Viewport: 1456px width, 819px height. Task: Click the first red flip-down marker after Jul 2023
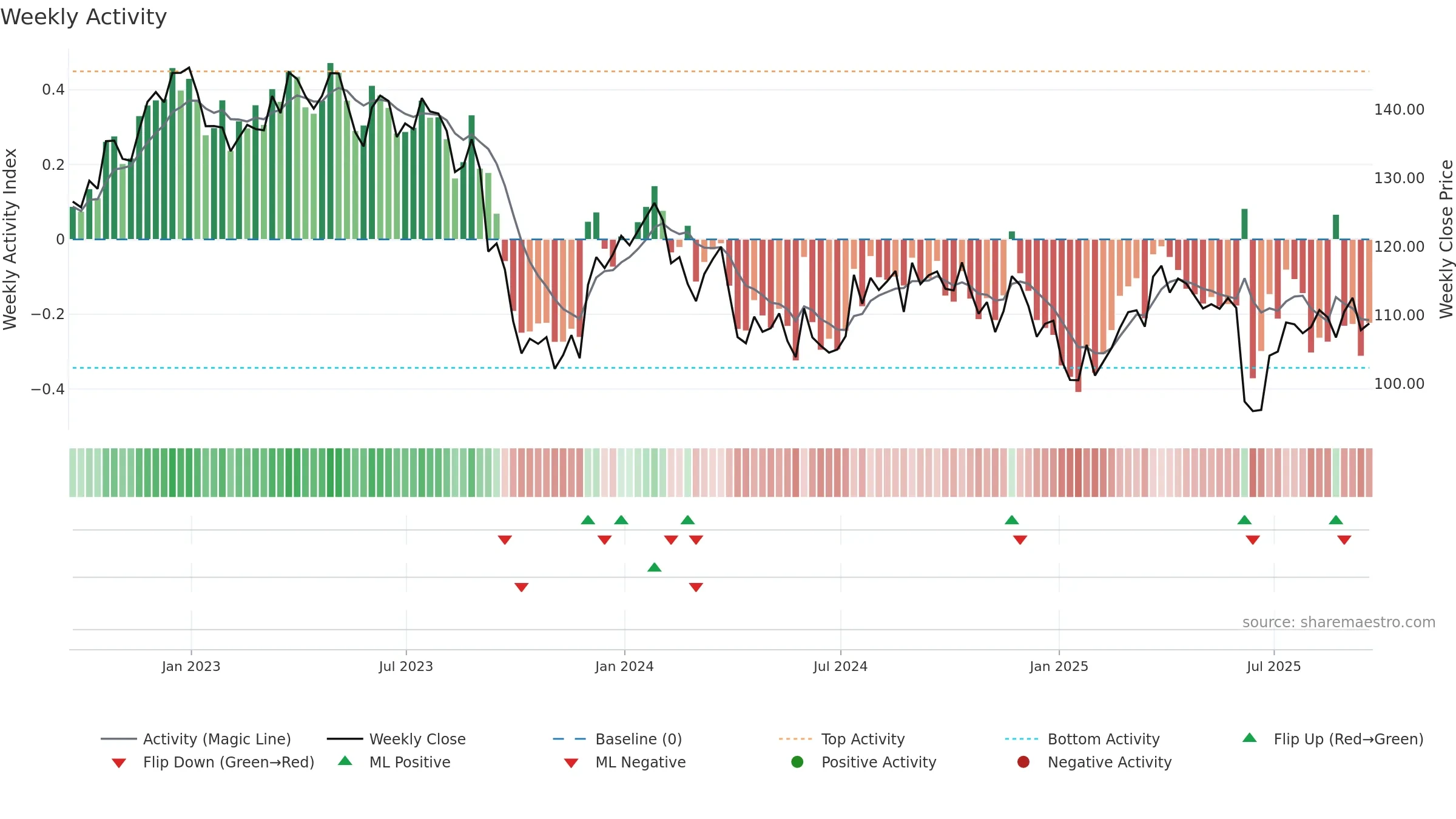click(x=505, y=540)
